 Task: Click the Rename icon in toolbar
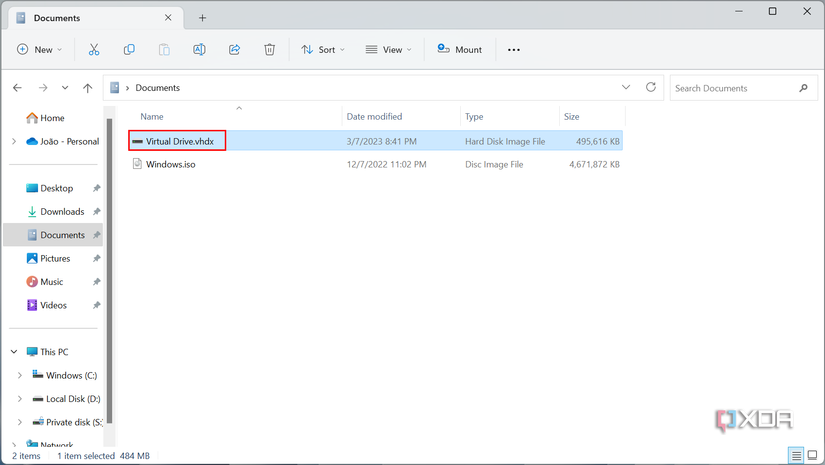199,49
